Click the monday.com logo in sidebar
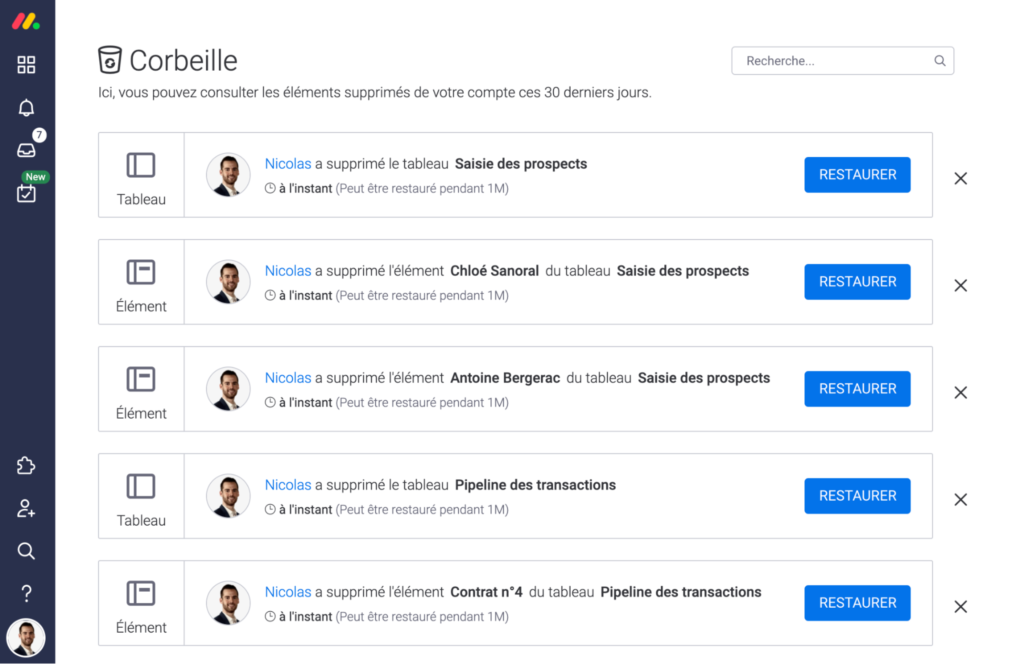Image resolution: width=1024 pixels, height=664 pixels. point(26,22)
